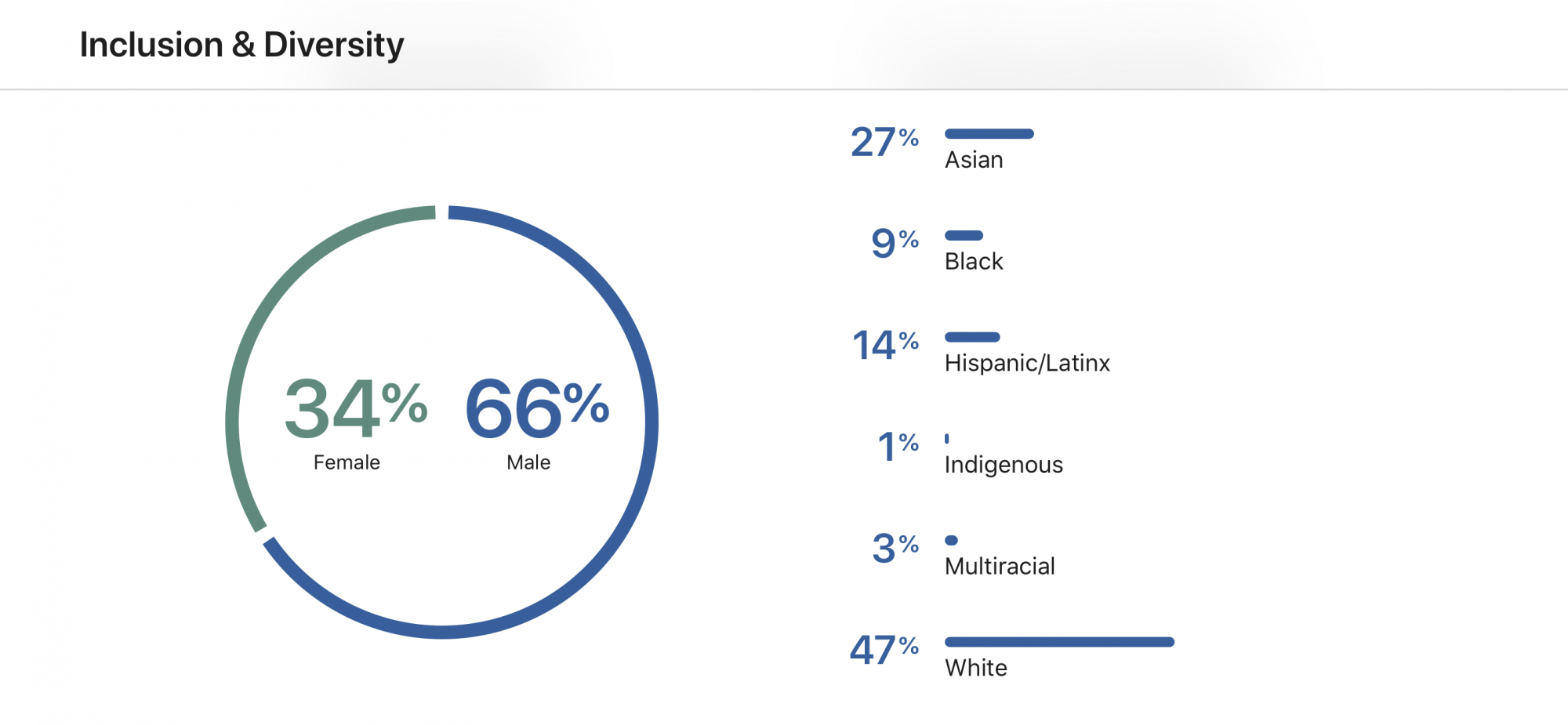1568x725 pixels.
Task: Click the Male label under 66%
Action: click(x=528, y=462)
